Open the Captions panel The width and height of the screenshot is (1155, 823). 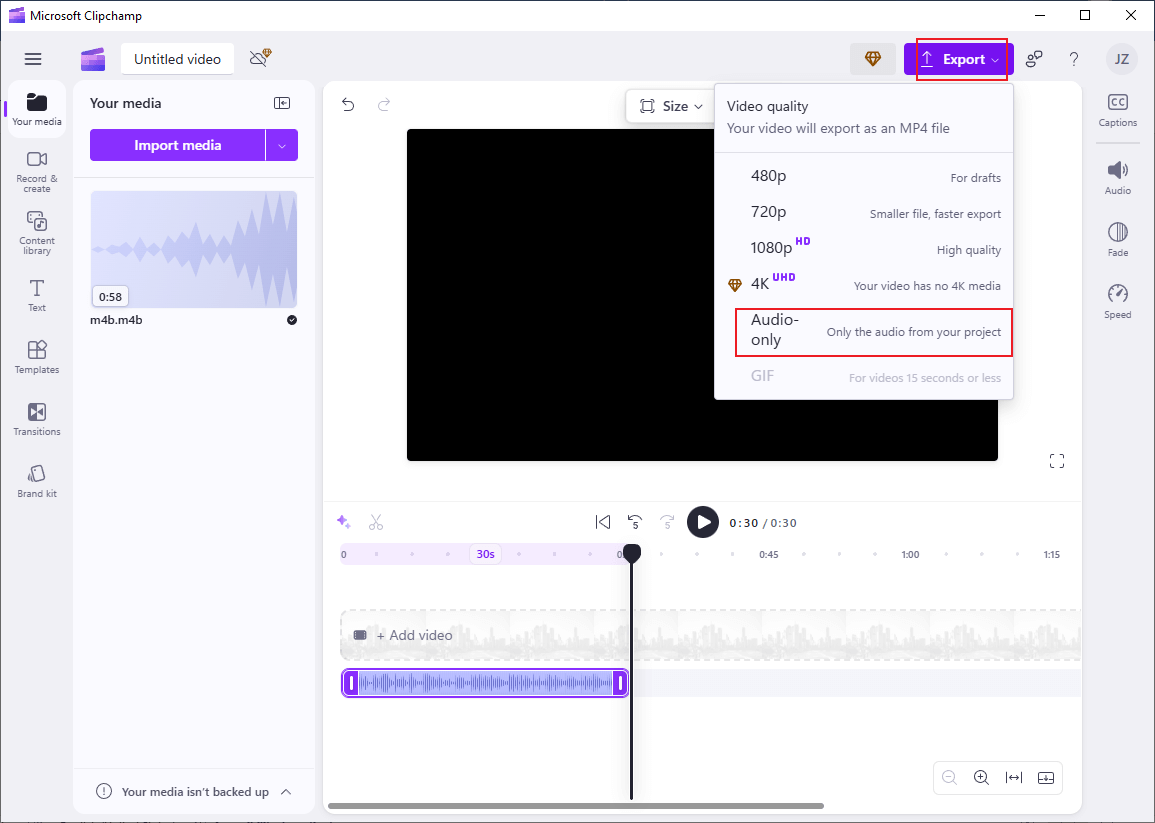click(1117, 111)
